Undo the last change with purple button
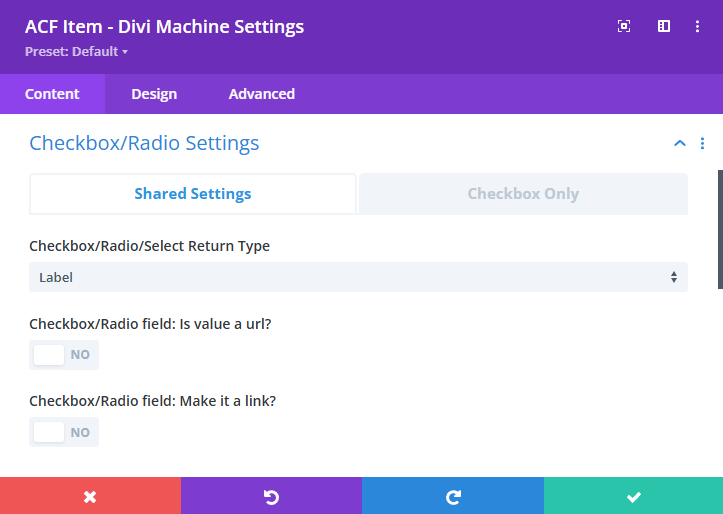The image size is (723, 514). pyautogui.click(x=272, y=496)
